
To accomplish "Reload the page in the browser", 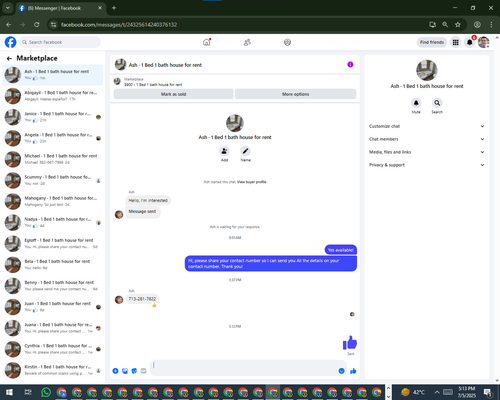I will [x=37, y=25].
